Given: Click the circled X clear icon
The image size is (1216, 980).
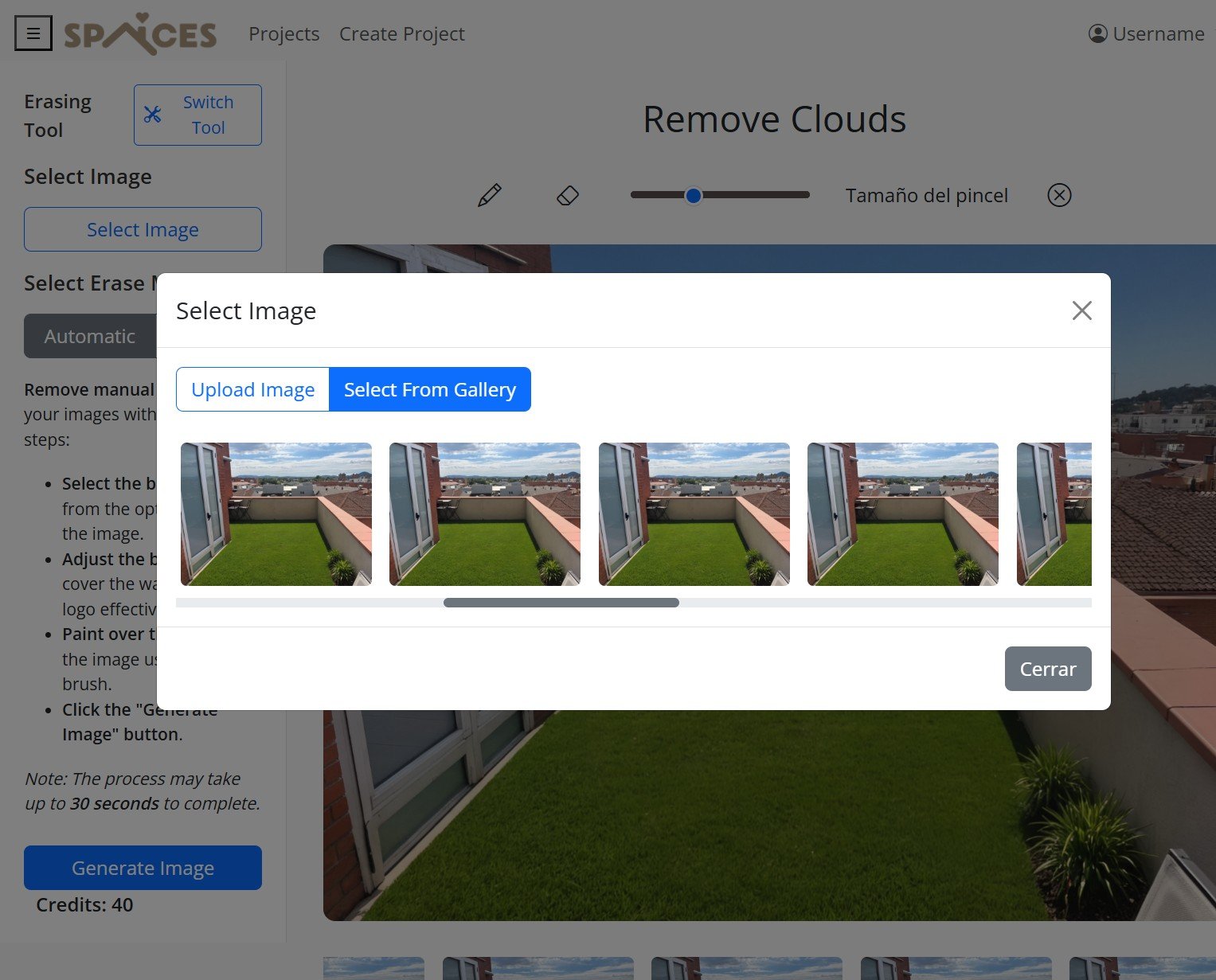Looking at the screenshot, I should click(x=1059, y=195).
